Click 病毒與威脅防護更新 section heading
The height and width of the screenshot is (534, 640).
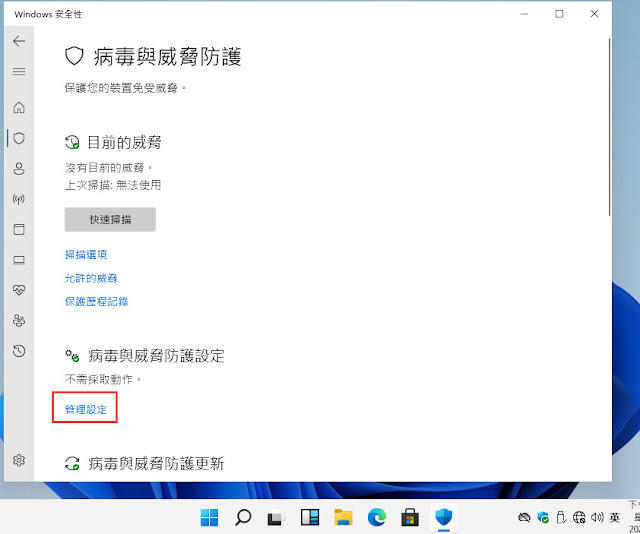click(156, 463)
